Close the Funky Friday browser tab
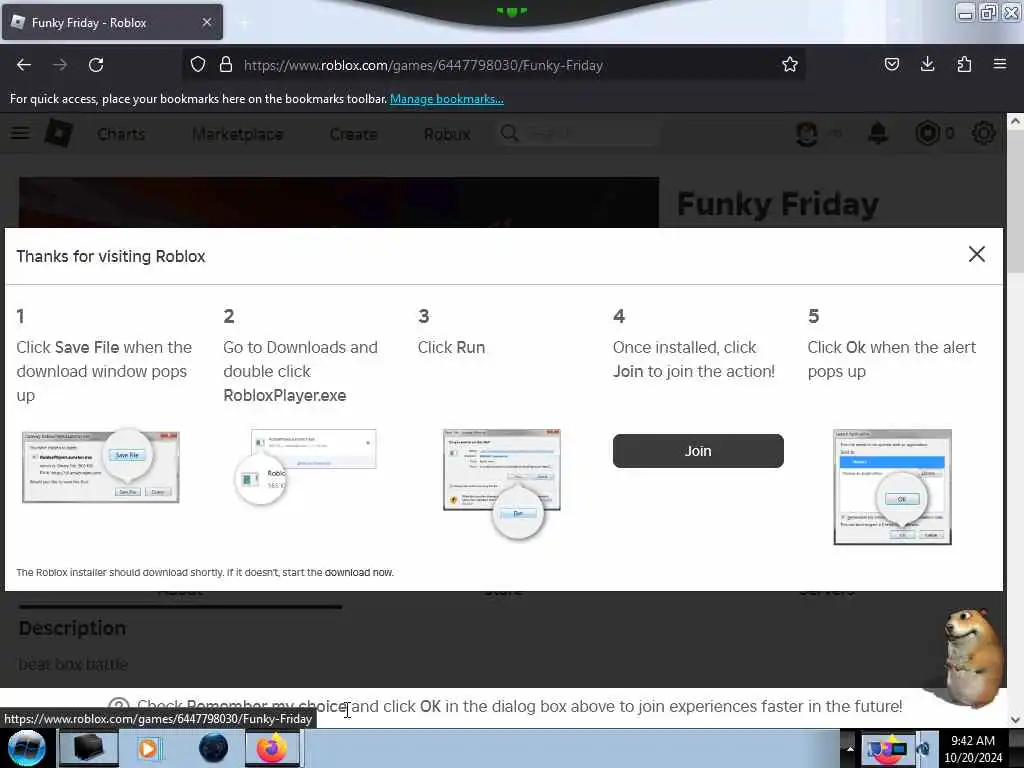Viewport: 1024px width, 768px height. (207, 22)
